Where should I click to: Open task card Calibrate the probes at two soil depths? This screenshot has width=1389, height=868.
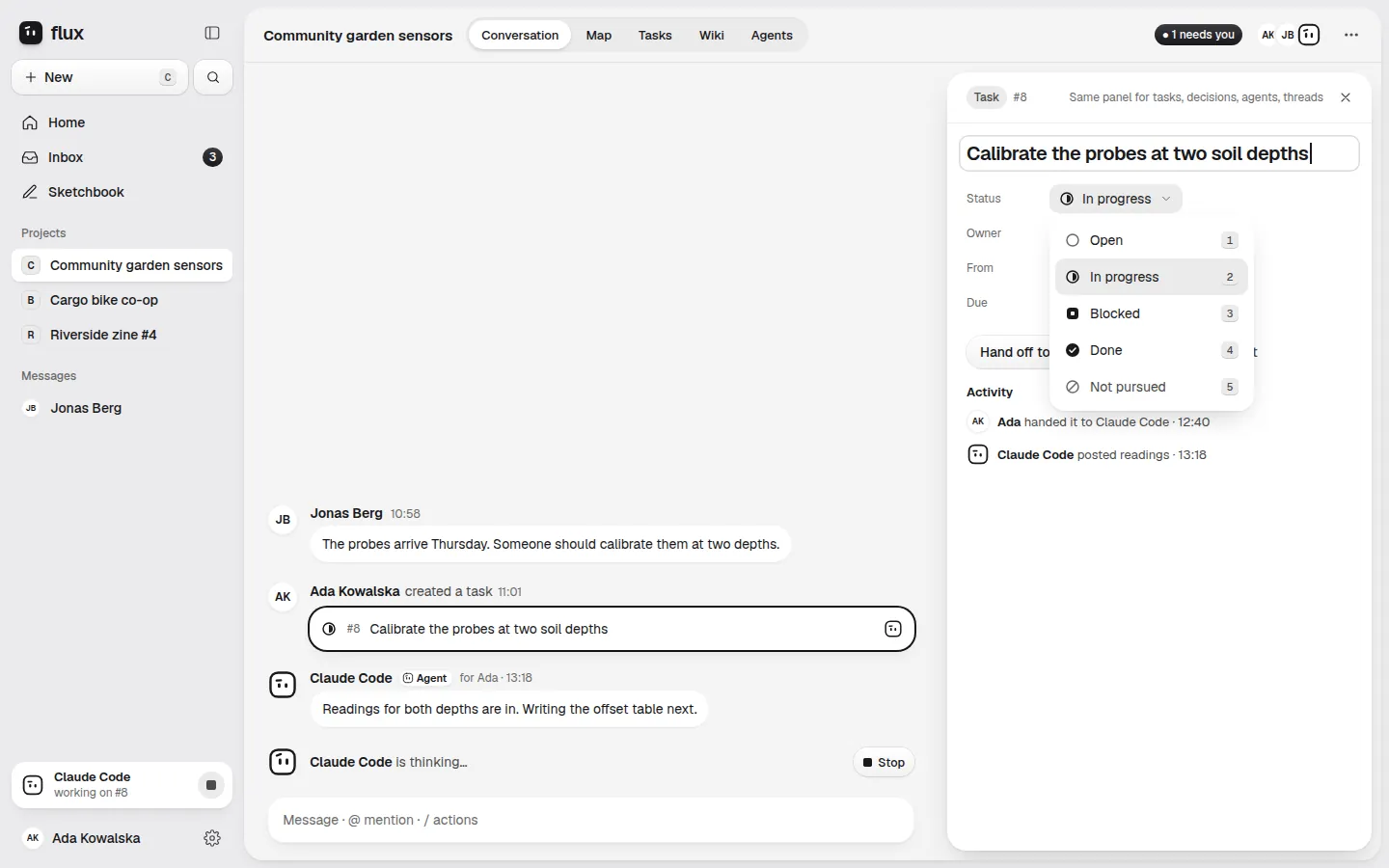(612, 629)
